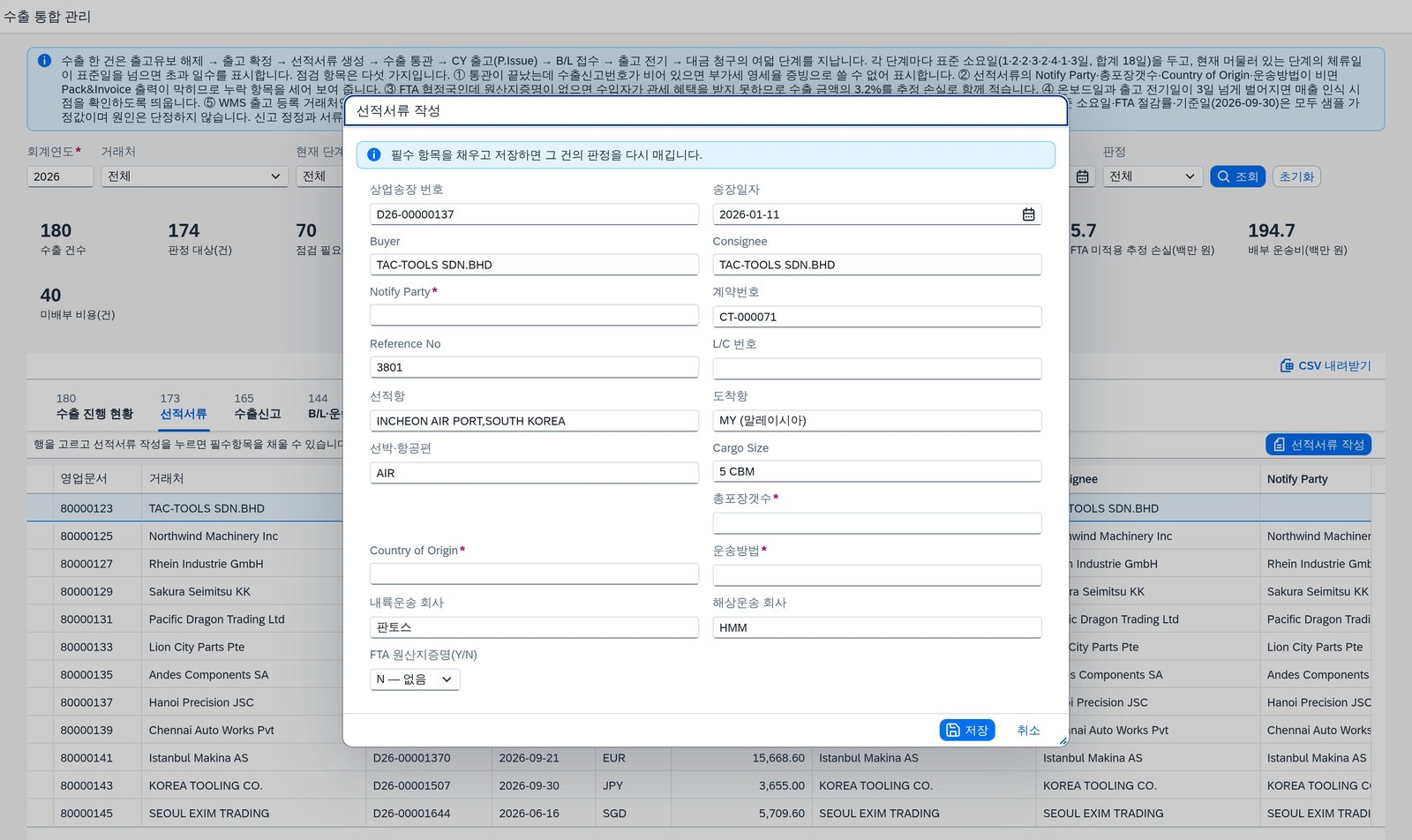Click the Cargo Size field showing 5 CBM
Screen dimensions: 1412x840
pos(876,471)
